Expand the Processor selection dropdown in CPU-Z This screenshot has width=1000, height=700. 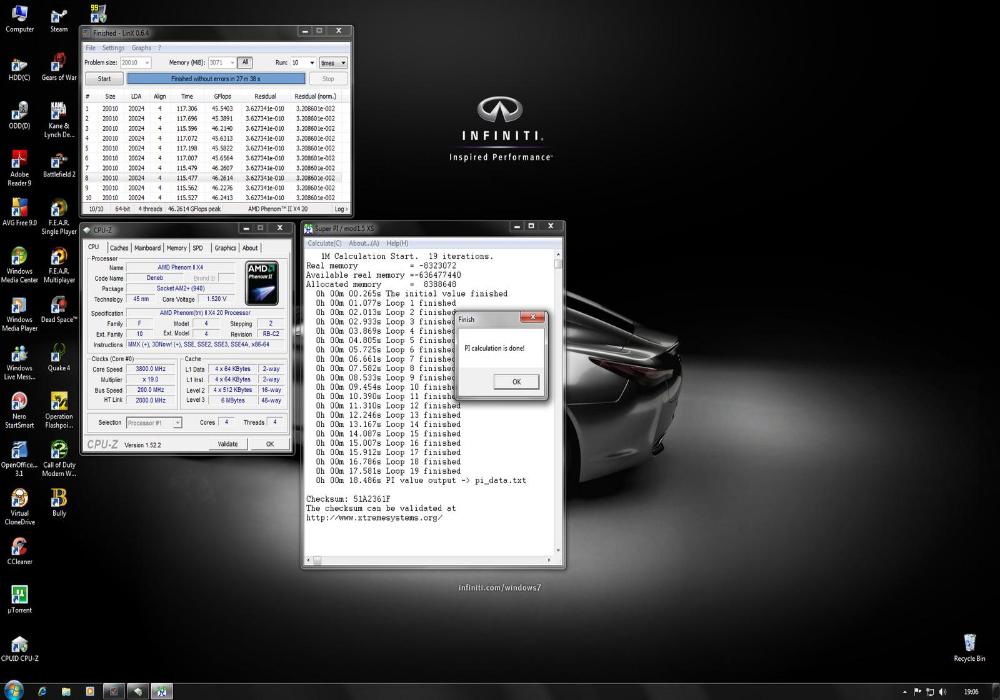[x=177, y=423]
